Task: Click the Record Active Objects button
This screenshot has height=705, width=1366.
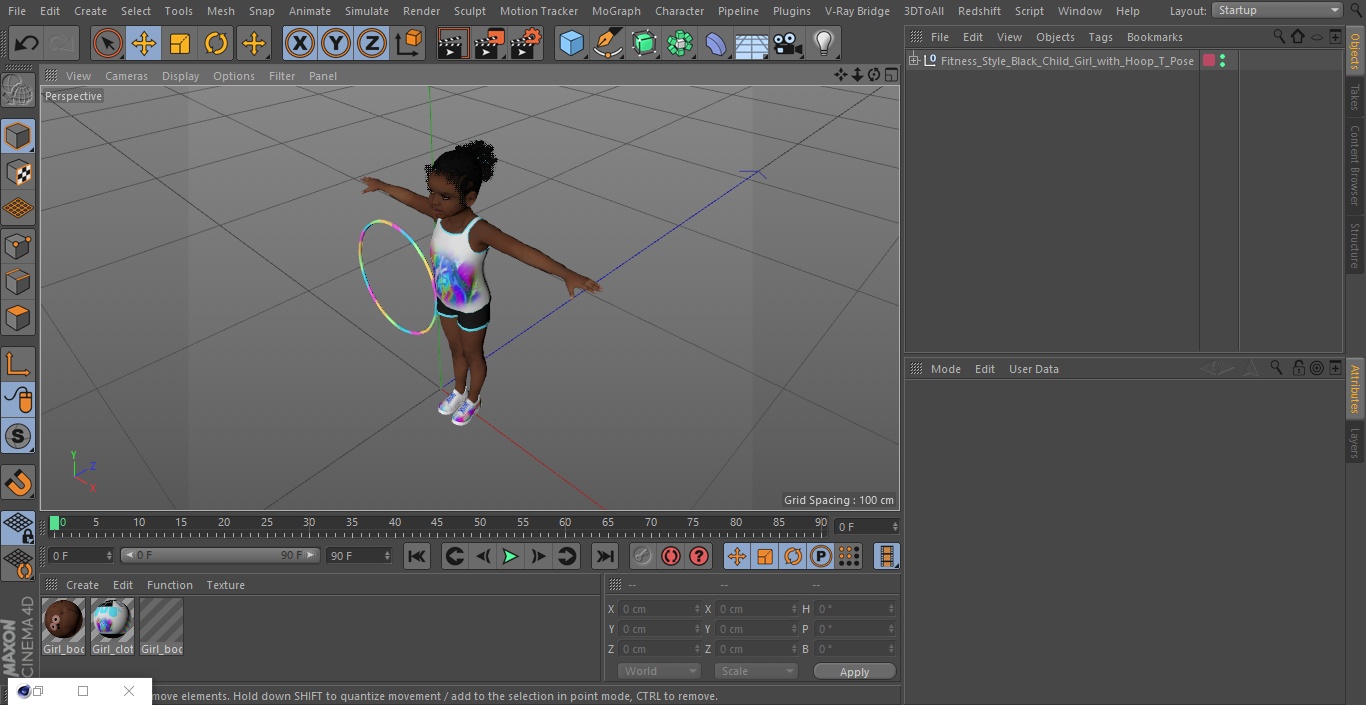Action: 643,556
